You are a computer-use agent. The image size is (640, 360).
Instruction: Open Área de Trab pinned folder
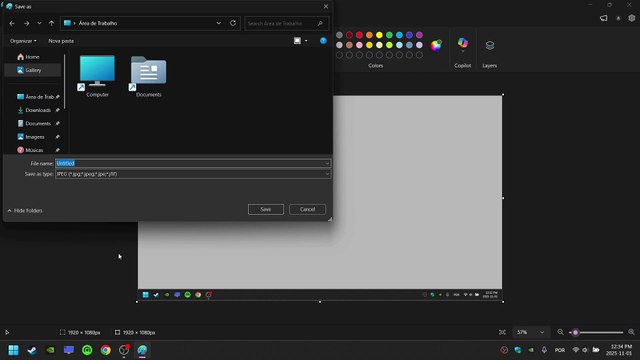pos(38,97)
